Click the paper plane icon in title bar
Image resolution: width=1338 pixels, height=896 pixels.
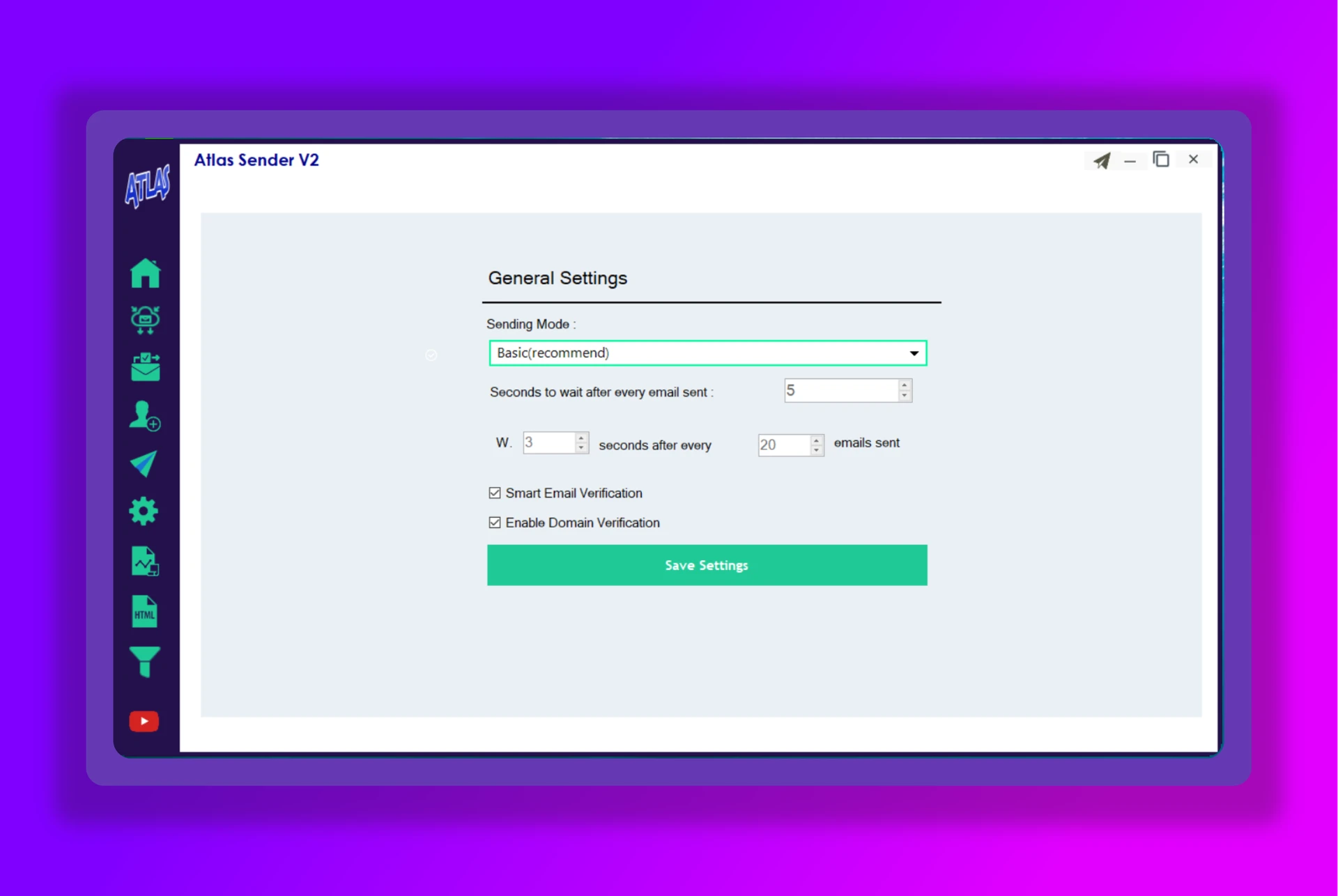click(1102, 161)
